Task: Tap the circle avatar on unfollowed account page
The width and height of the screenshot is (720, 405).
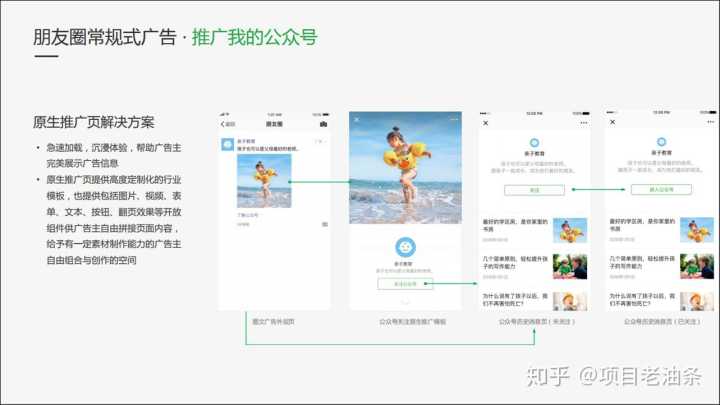Action: pyautogui.click(x=534, y=142)
